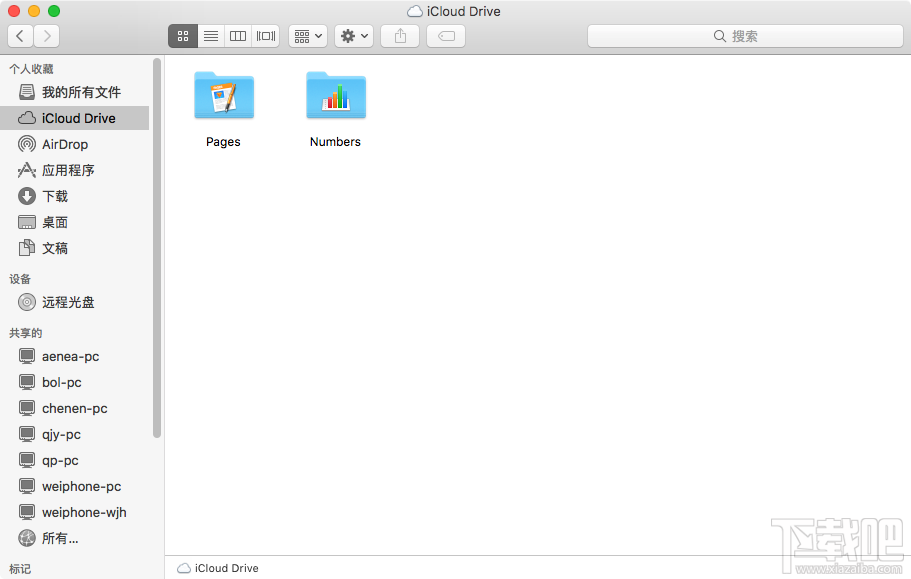Select 我的所有文件 in the sidebar

(x=75, y=92)
